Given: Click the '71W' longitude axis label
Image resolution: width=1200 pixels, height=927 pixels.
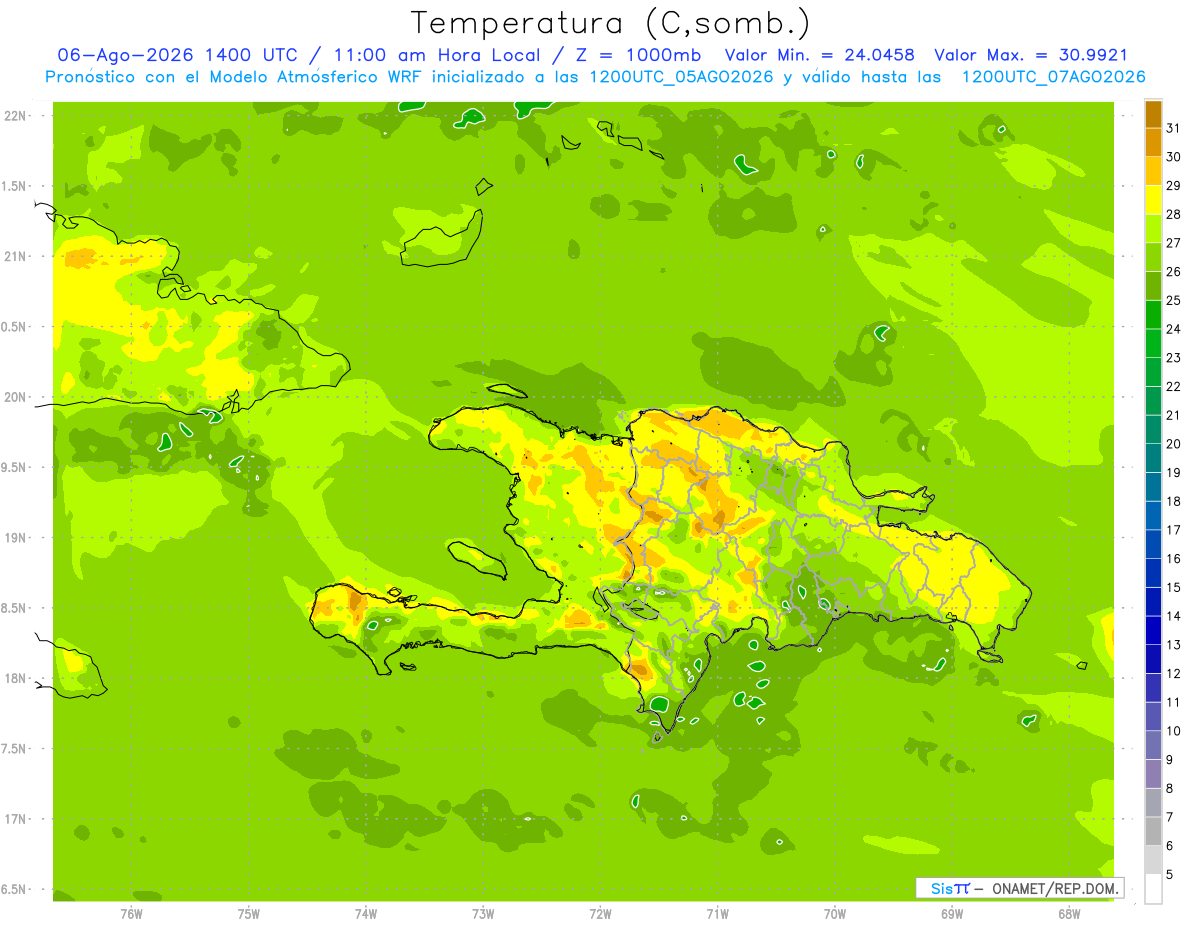Looking at the screenshot, I should 717,914.
